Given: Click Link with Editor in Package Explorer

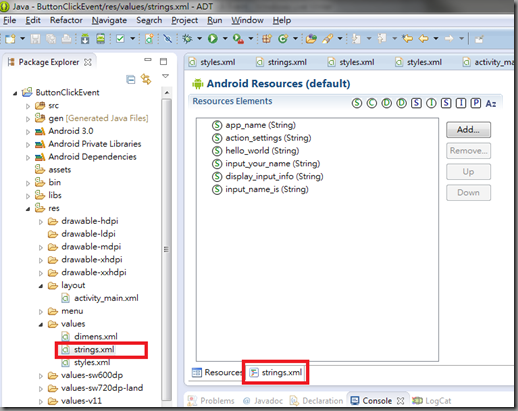Looking at the screenshot, I should (x=146, y=79).
